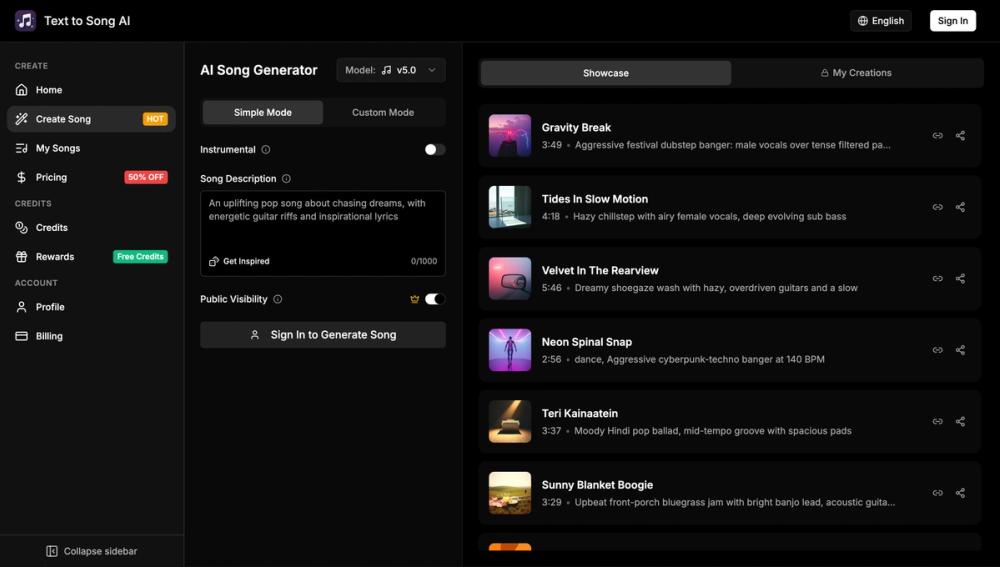The height and width of the screenshot is (567, 1000).
Task: Share icon for Tides In Slow Motion
Action: 960,207
